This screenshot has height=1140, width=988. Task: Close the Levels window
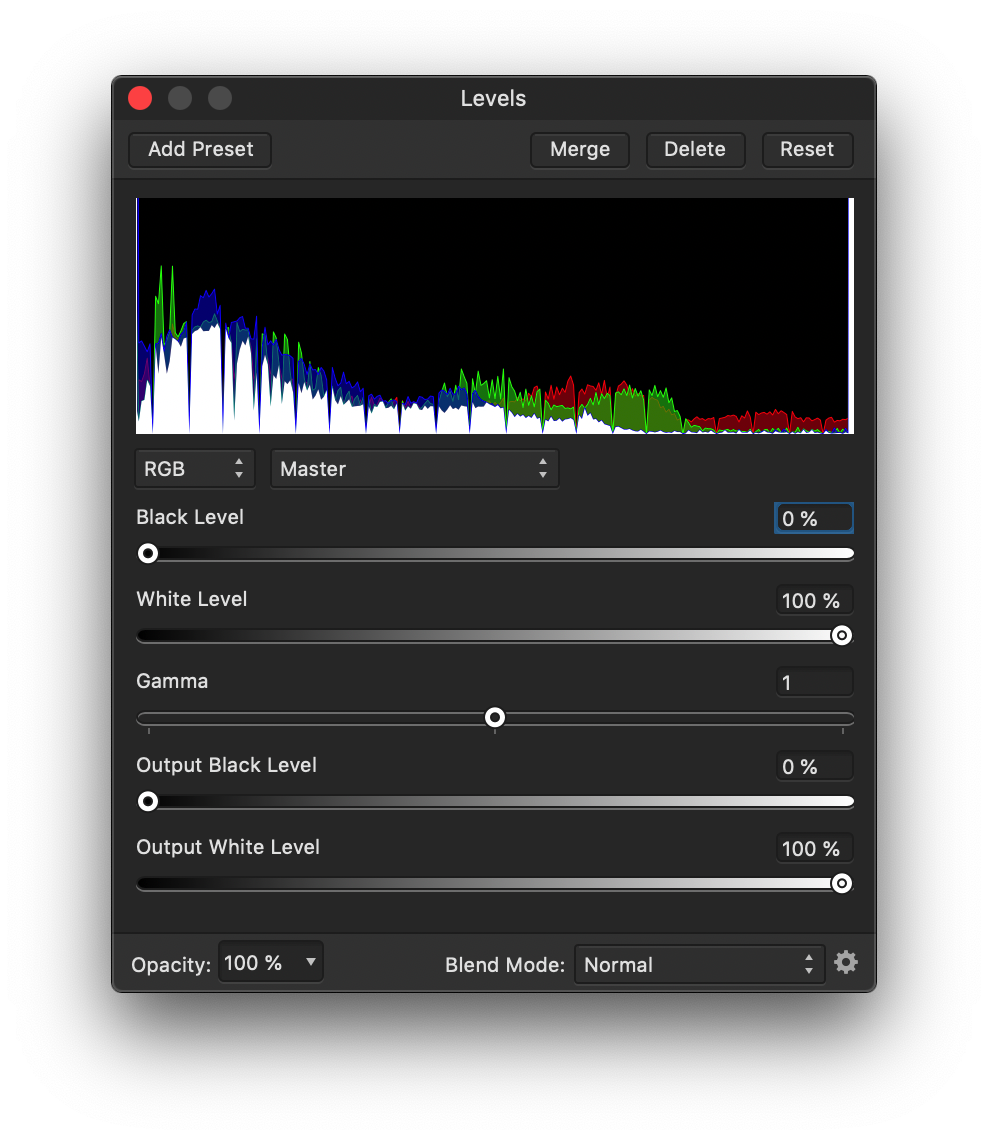click(x=140, y=98)
